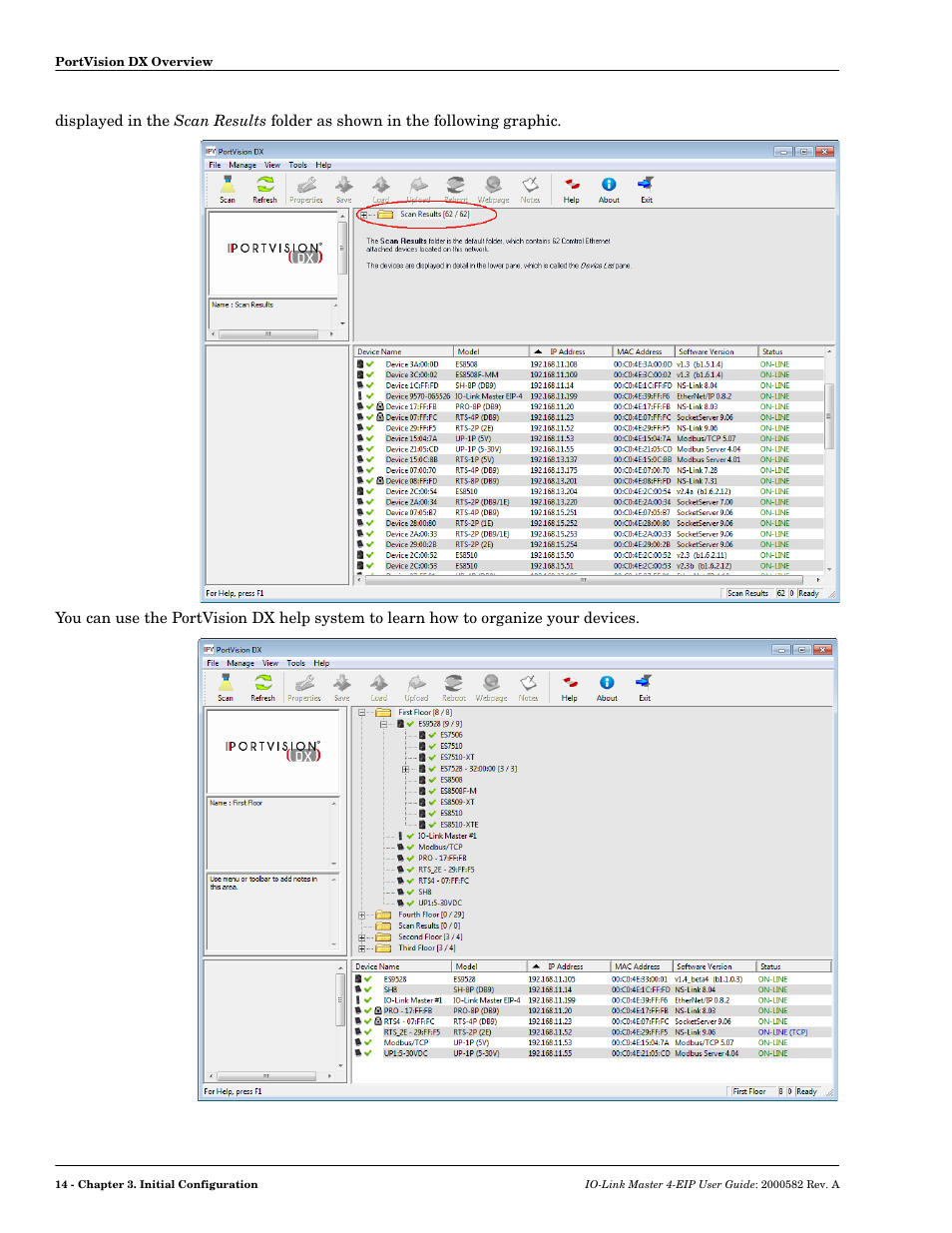
Task: Open Properties tool in upper PortVision window
Action: (306, 189)
